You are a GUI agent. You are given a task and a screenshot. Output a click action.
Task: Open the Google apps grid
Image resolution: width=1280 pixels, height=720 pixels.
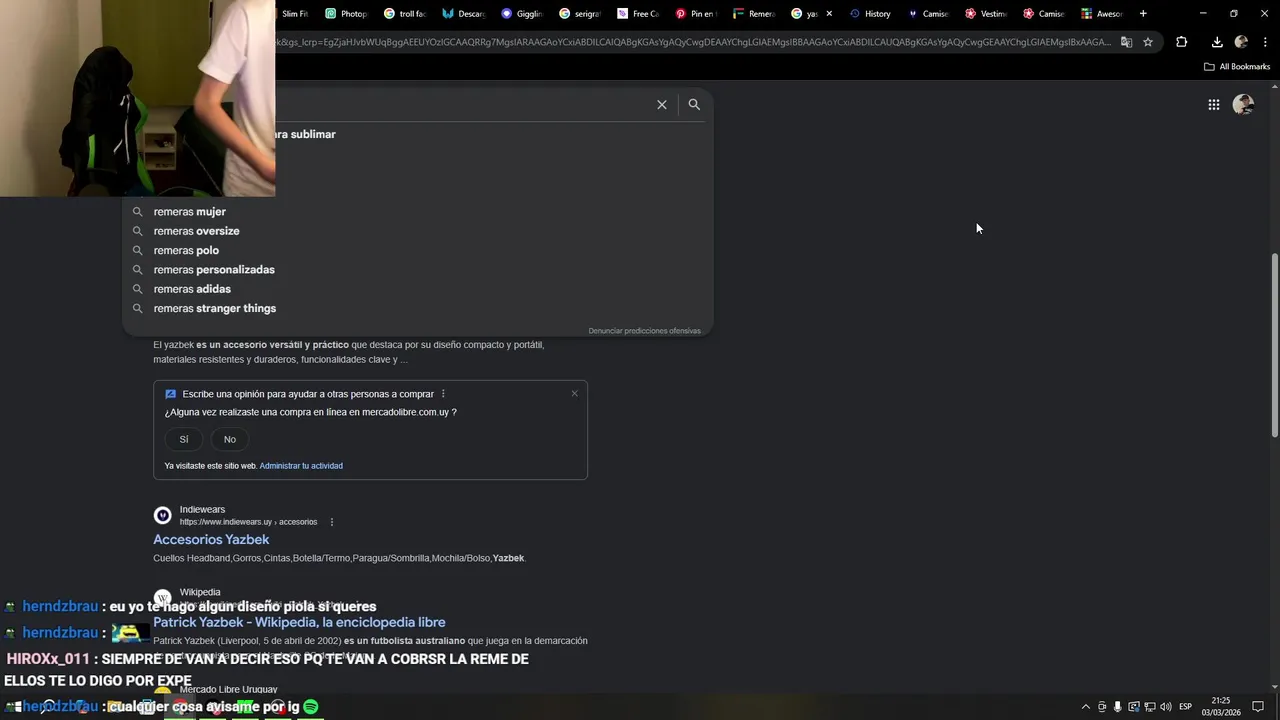click(x=1213, y=105)
